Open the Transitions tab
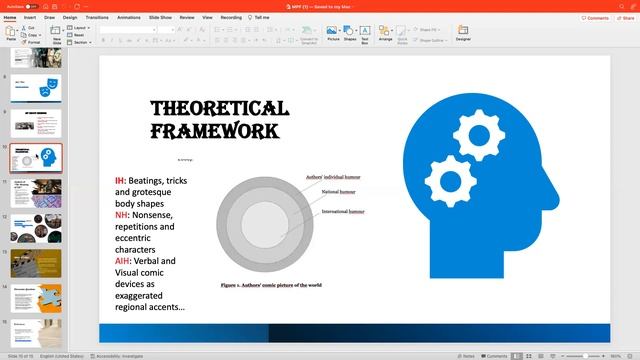 97,18
